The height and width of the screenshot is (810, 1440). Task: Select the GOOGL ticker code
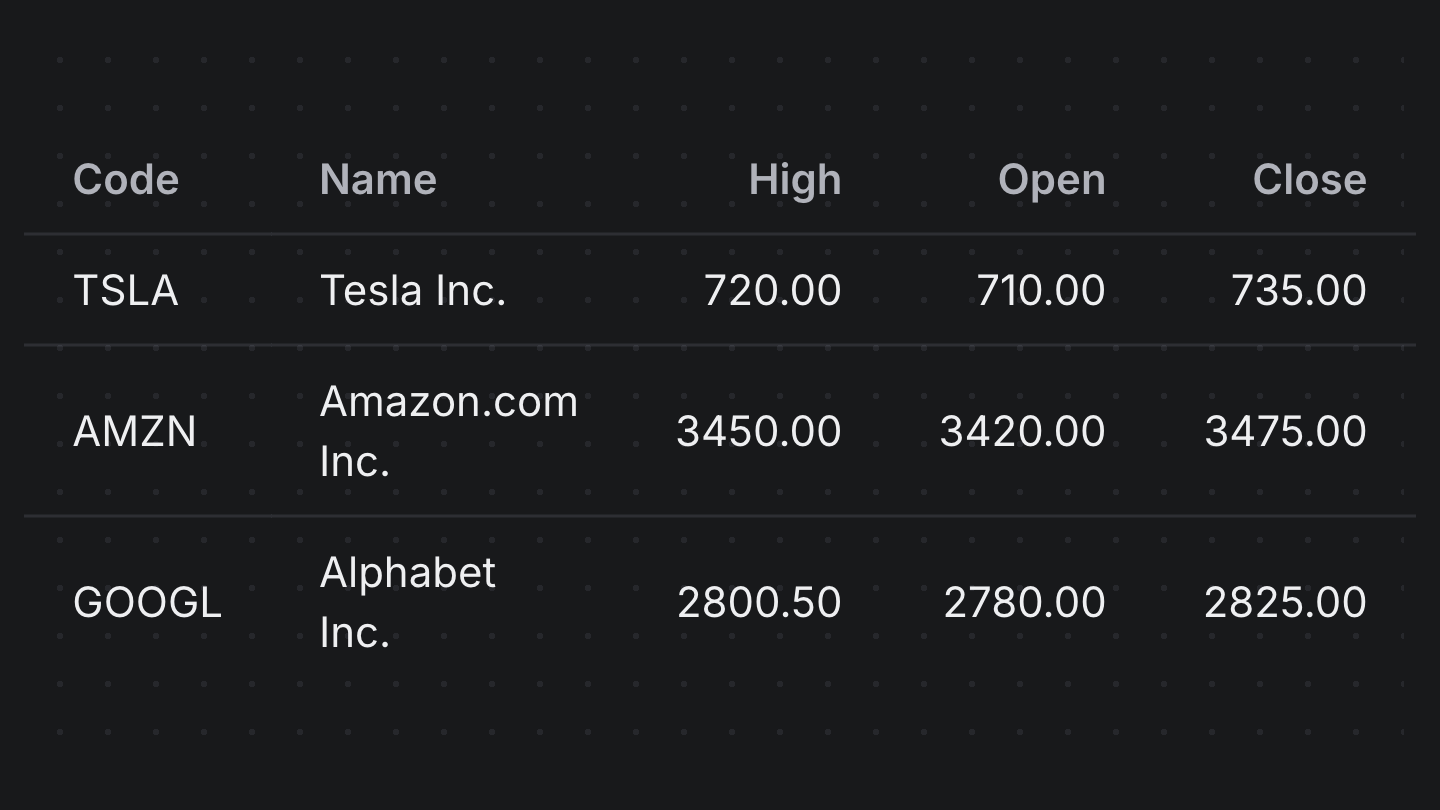[148, 603]
